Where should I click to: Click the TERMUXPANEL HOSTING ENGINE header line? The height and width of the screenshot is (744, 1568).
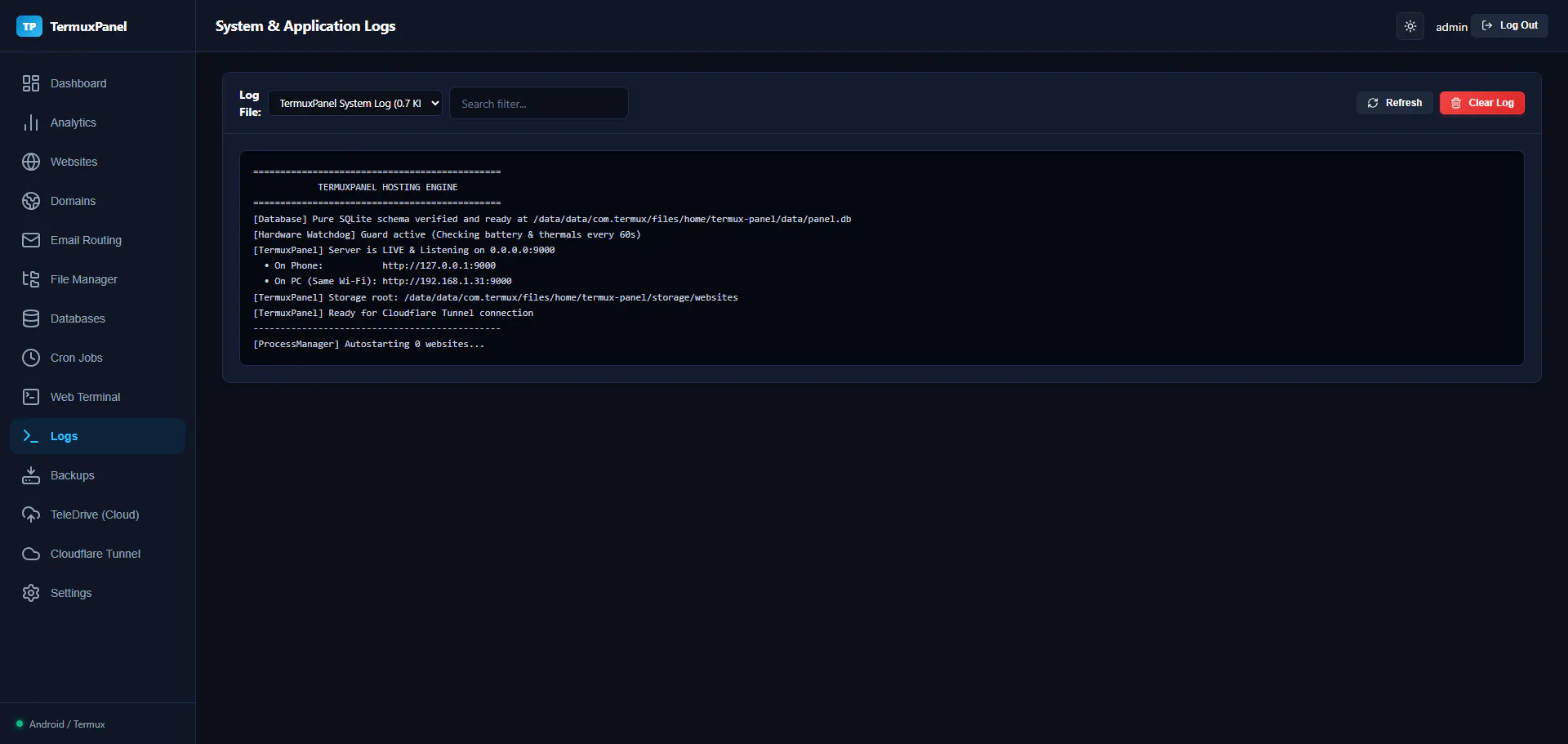[387, 187]
